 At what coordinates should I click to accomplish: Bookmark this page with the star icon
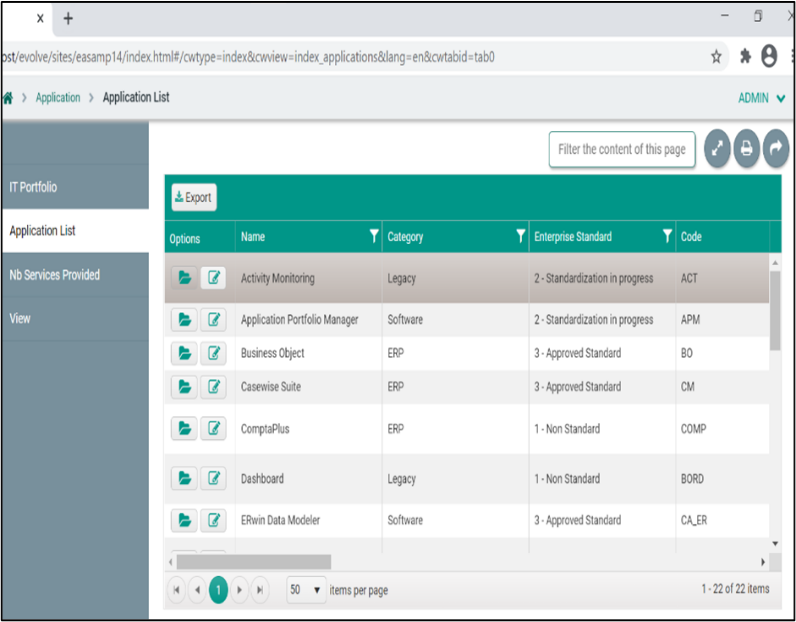[716, 57]
